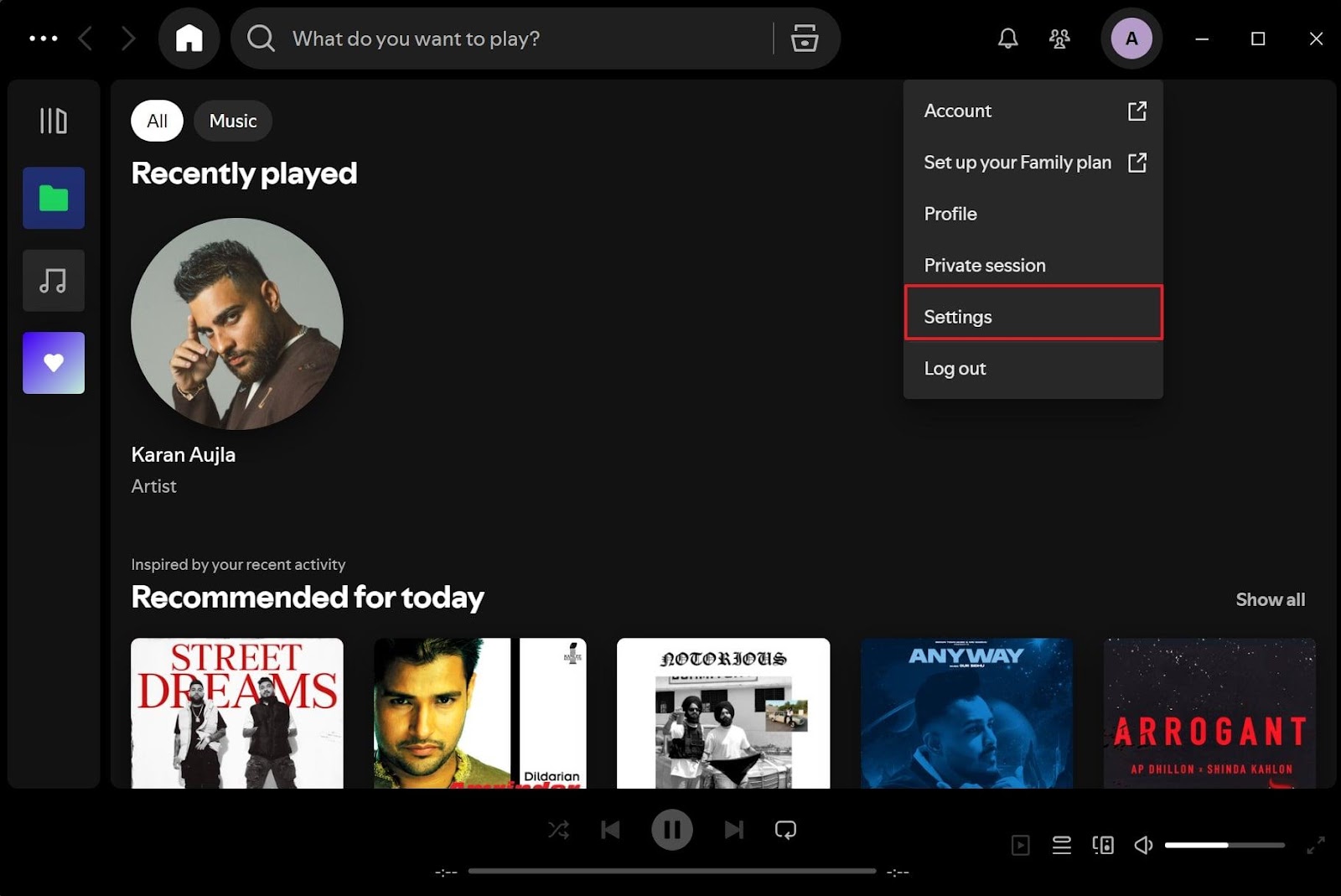This screenshot has height=896, width=1341.
Task: Open Friend Activity icon
Action: 1059,39
